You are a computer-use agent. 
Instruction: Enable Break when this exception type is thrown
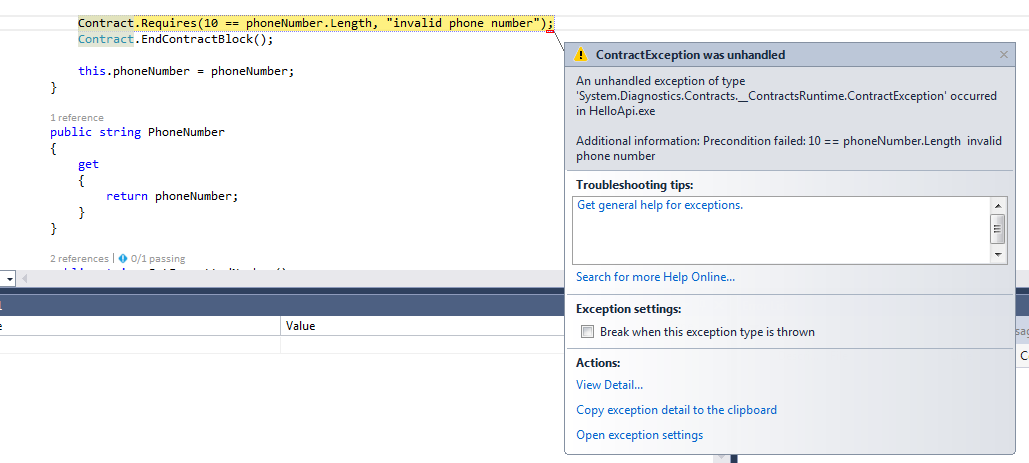point(588,332)
